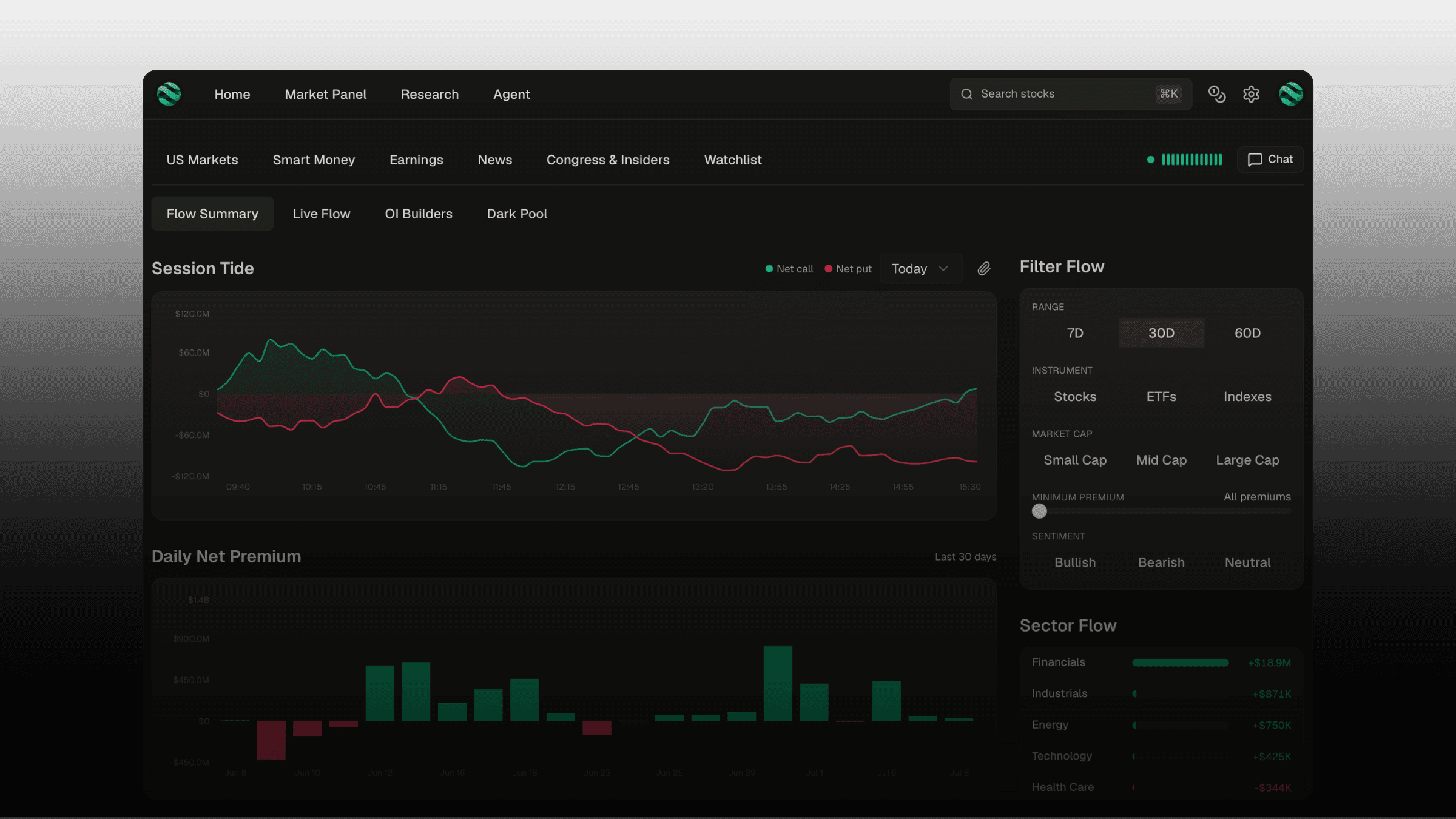Viewport: 1456px width, 819px height.
Task: Click the green status bars indicator
Action: 1191,160
